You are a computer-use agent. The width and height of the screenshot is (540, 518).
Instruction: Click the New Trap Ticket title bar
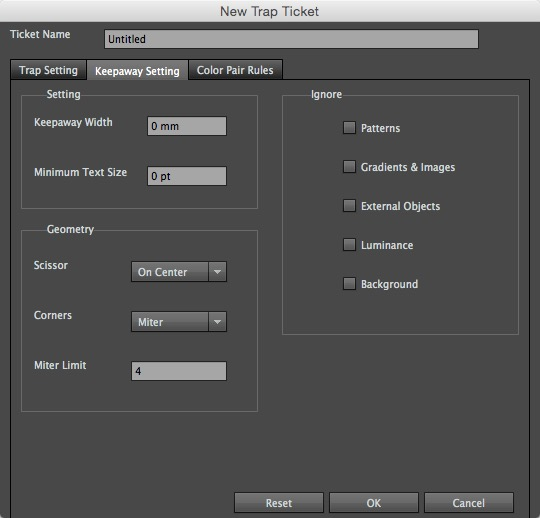pyautogui.click(x=270, y=11)
